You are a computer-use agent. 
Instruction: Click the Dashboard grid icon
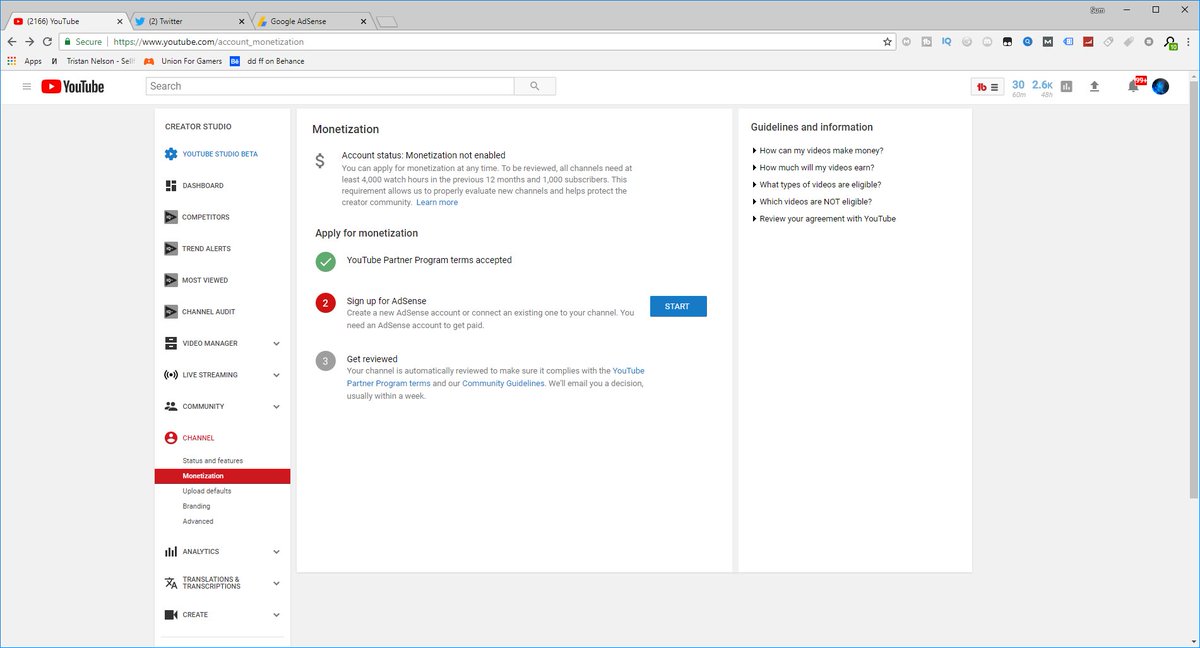coord(171,186)
